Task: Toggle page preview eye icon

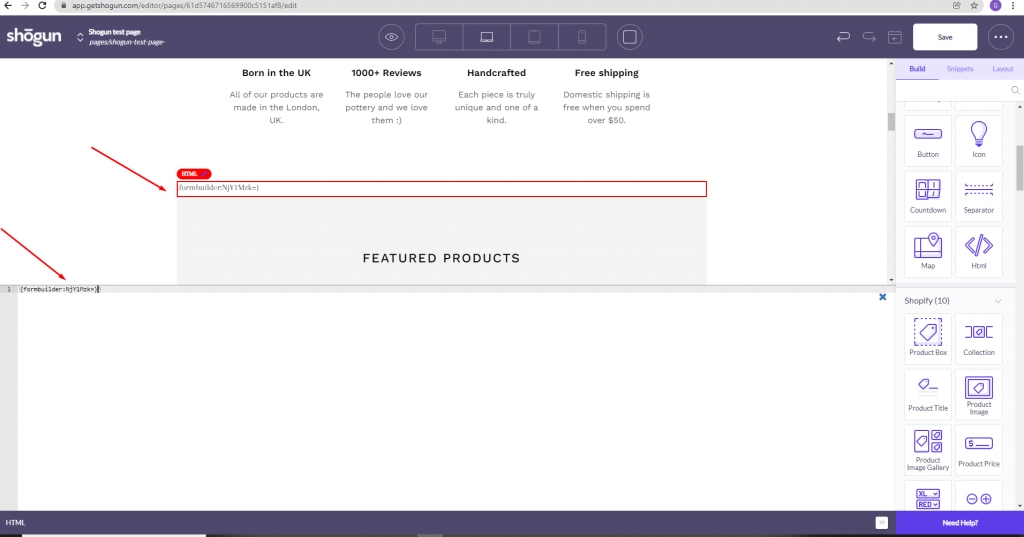Action: coord(392,37)
